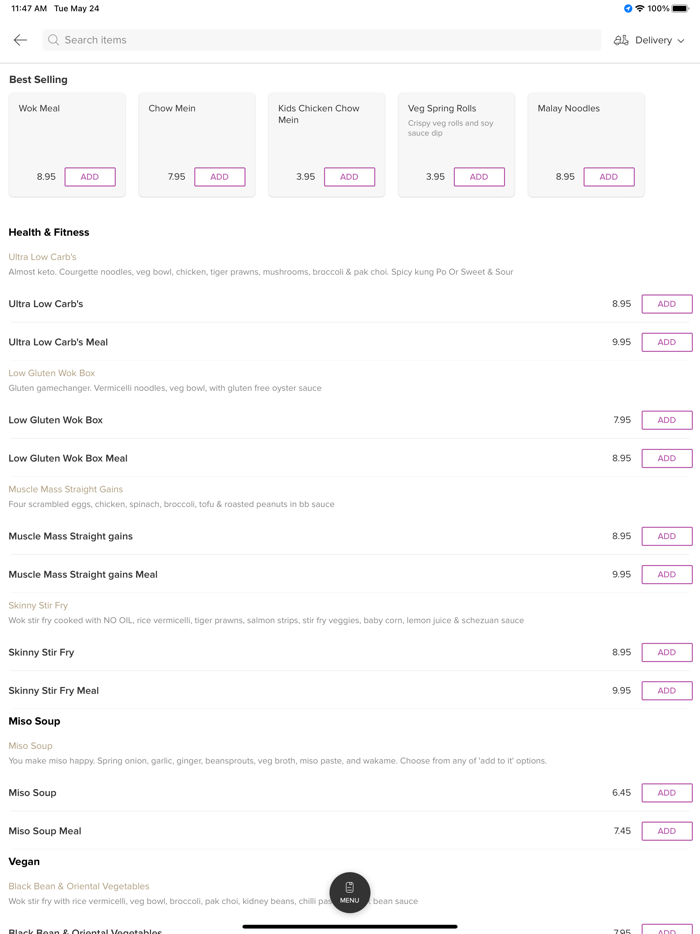The image size is (700, 934).
Task: Tap the location services icon
Action: 628,9
